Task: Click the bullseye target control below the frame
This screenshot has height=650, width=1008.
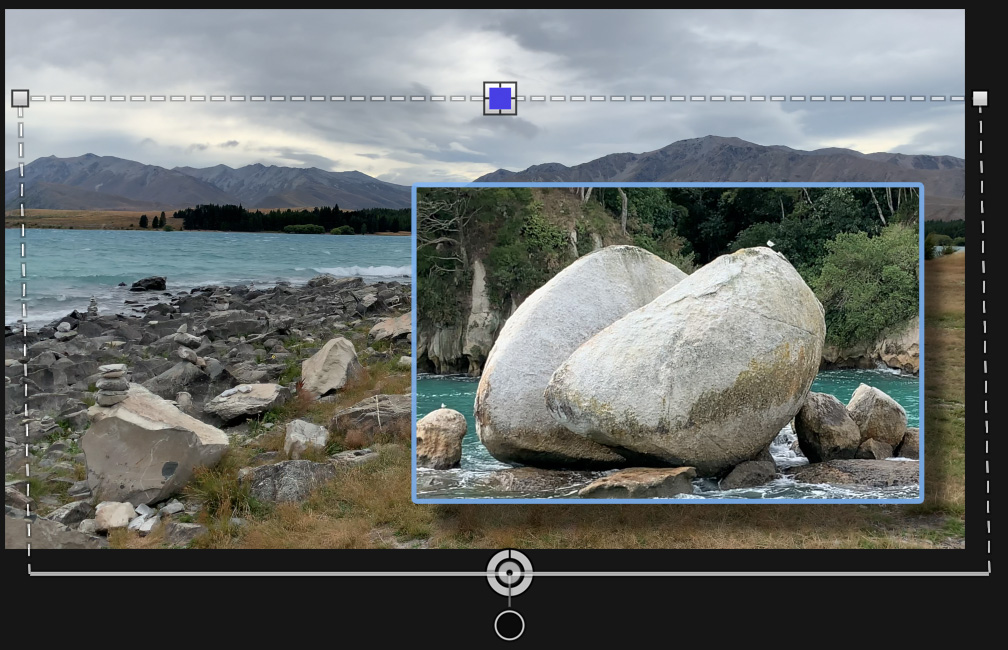Action: 510,573
